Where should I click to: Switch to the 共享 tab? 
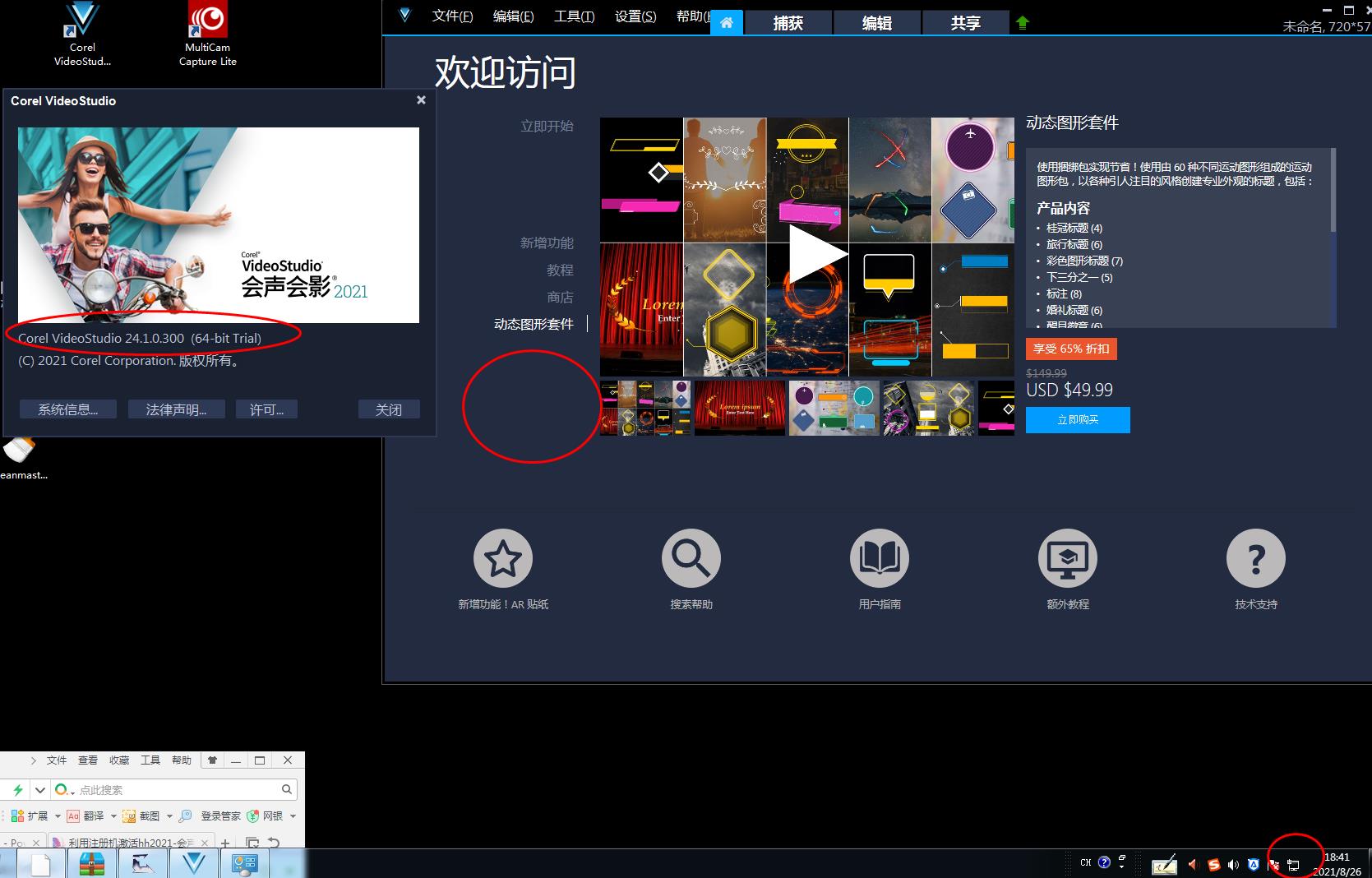point(966,23)
